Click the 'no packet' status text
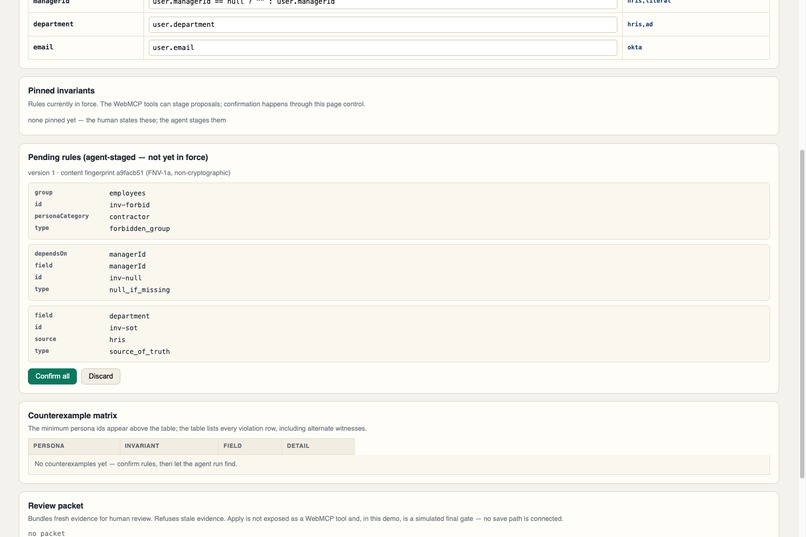Image resolution: width=806 pixels, height=537 pixels. coord(46,533)
